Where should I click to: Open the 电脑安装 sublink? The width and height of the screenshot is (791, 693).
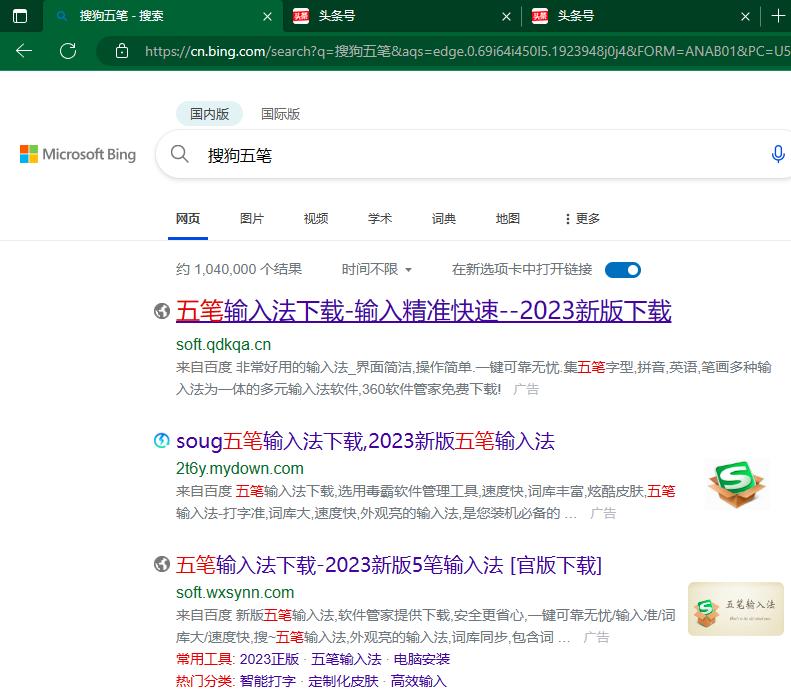click(422, 659)
